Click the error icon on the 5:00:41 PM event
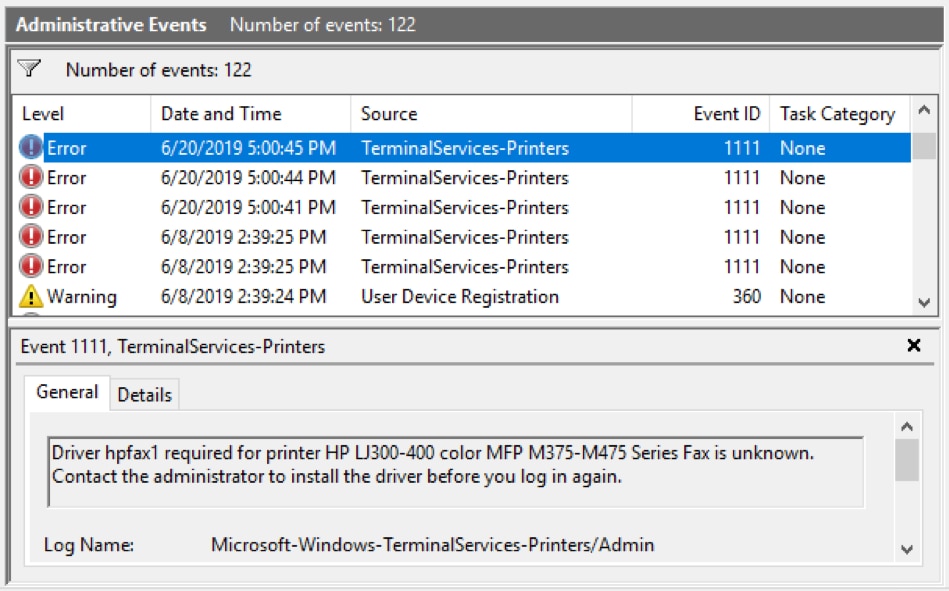Image resolution: width=949 pixels, height=591 pixels. coord(31,208)
